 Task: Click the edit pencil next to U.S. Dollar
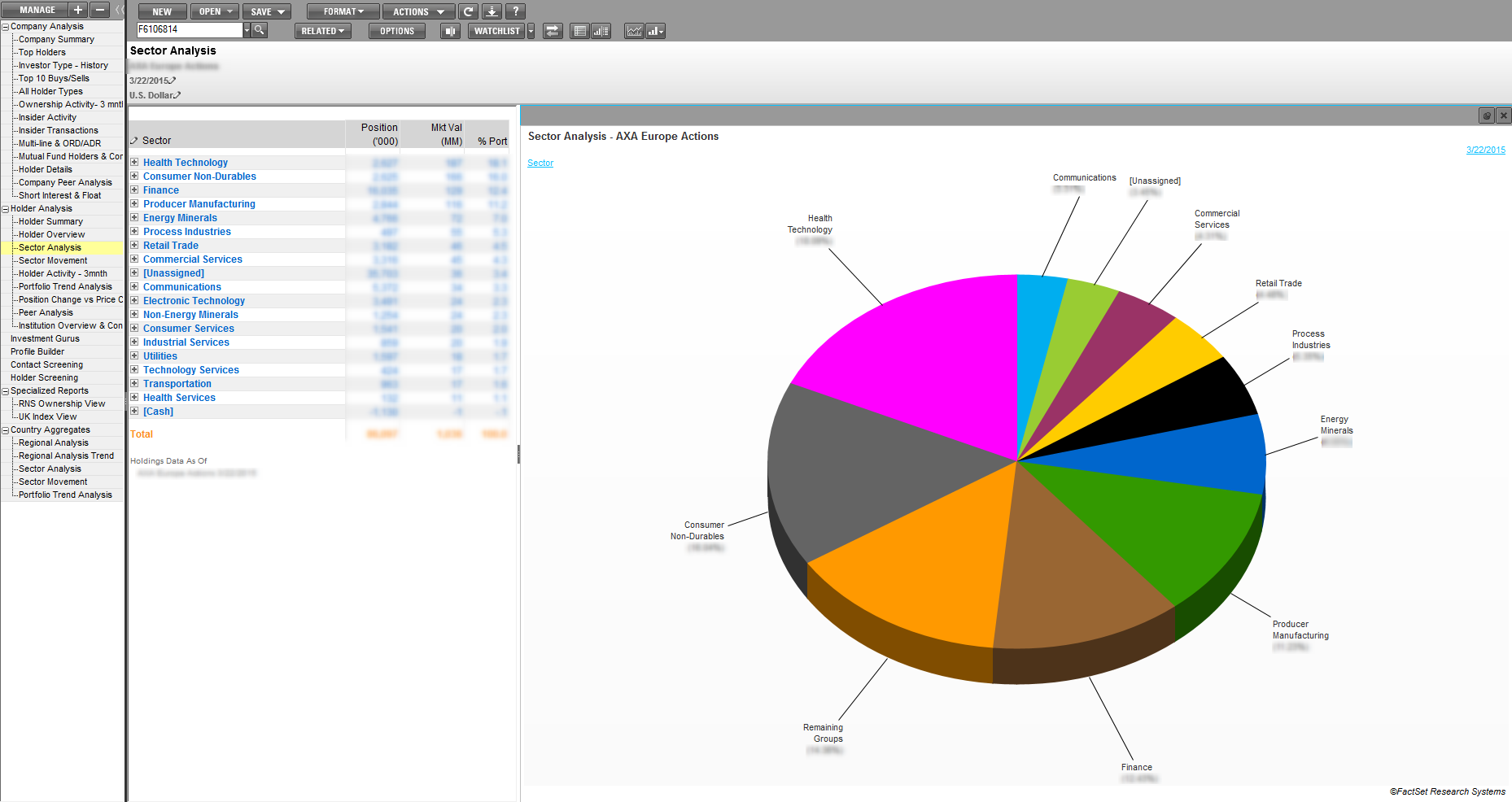click(x=177, y=95)
